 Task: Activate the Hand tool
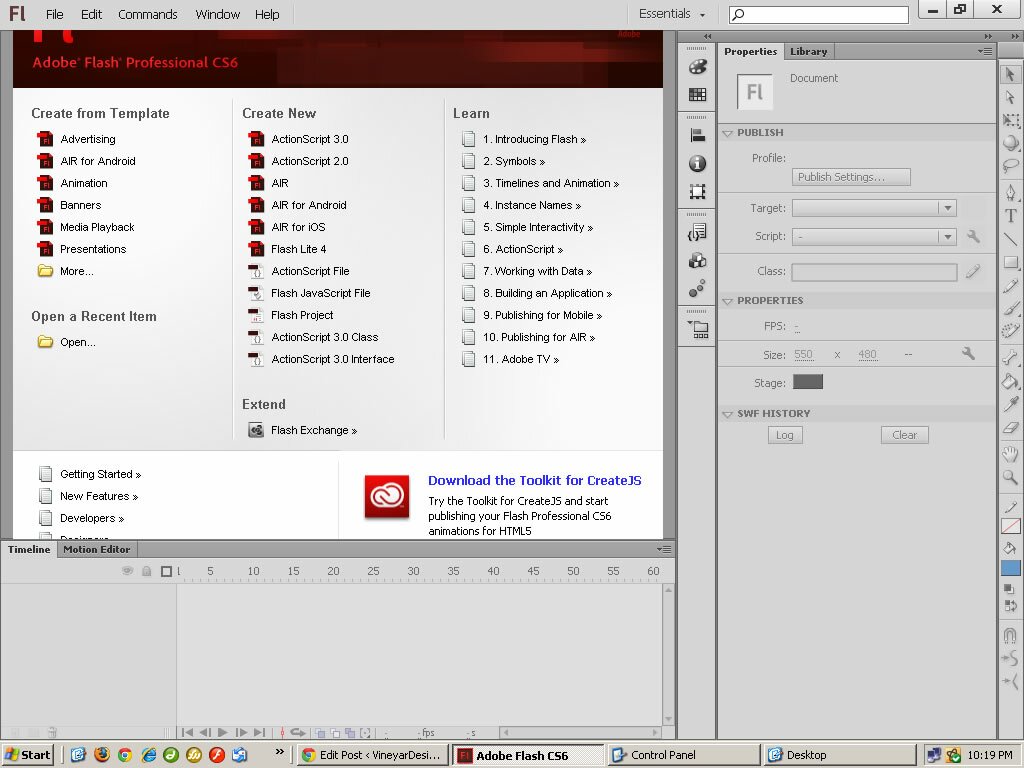click(x=1010, y=454)
